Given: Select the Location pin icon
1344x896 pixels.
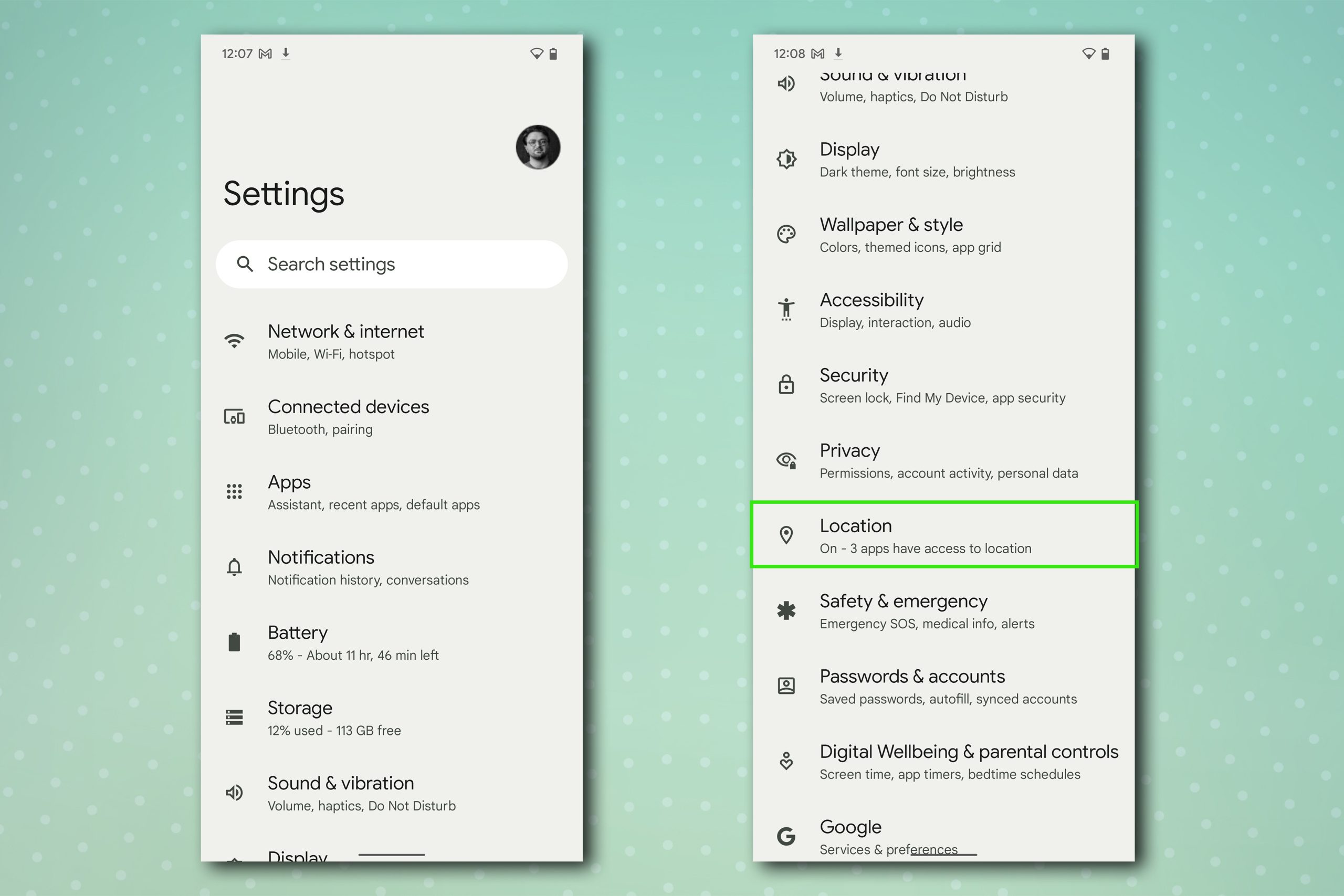Looking at the screenshot, I should [x=786, y=535].
